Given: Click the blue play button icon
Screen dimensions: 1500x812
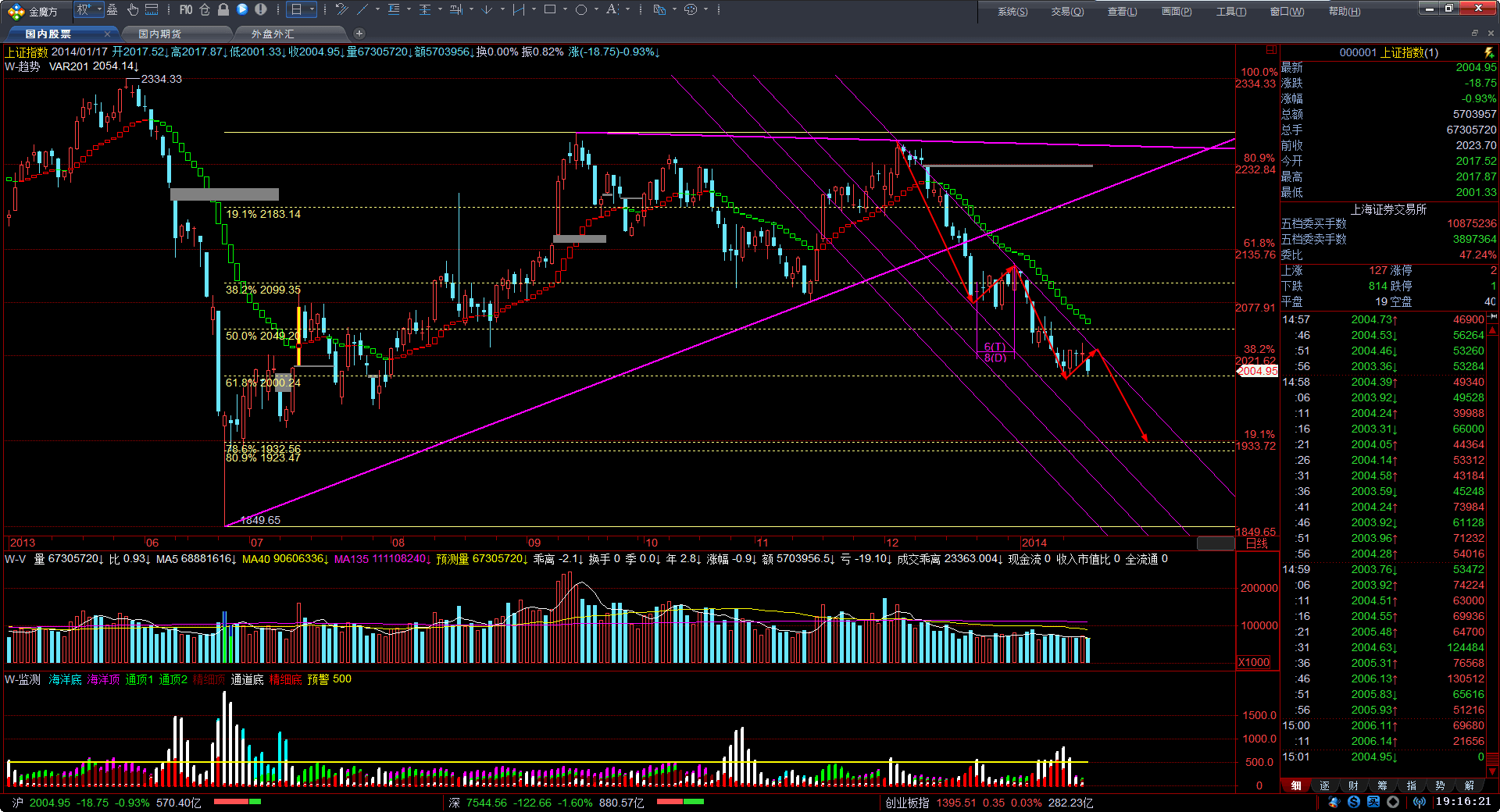Looking at the screenshot, I should pyautogui.click(x=242, y=10).
